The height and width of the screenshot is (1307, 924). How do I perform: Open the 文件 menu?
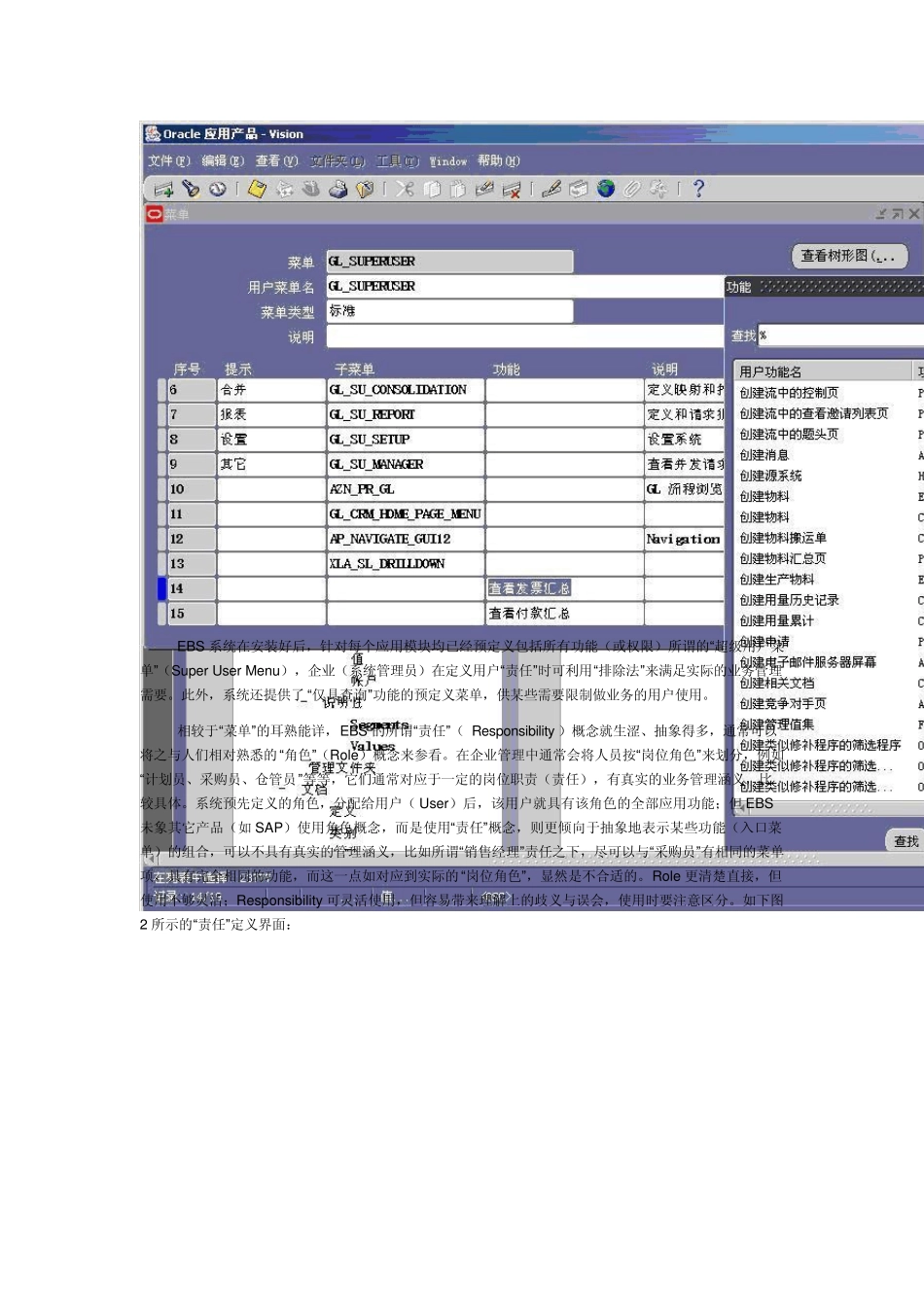click(168, 161)
